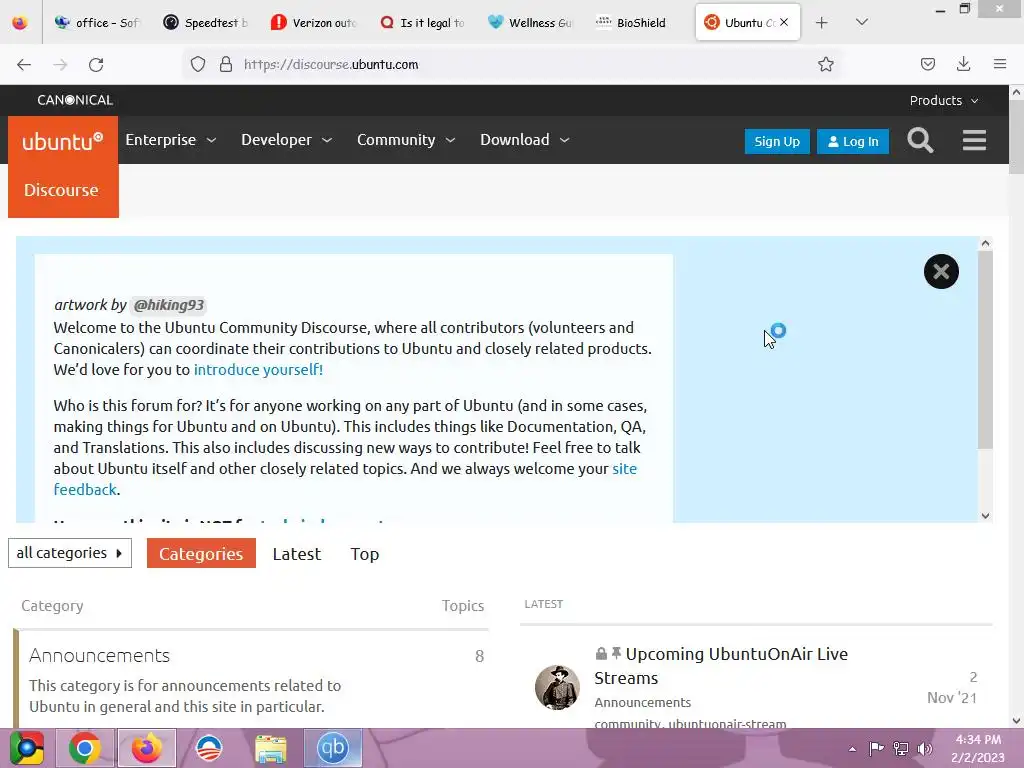This screenshot has height=768, width=1024.
Task: Open Upcoming UbuntuOnAir Live Streams topic
Action: [x=721, y=665]
